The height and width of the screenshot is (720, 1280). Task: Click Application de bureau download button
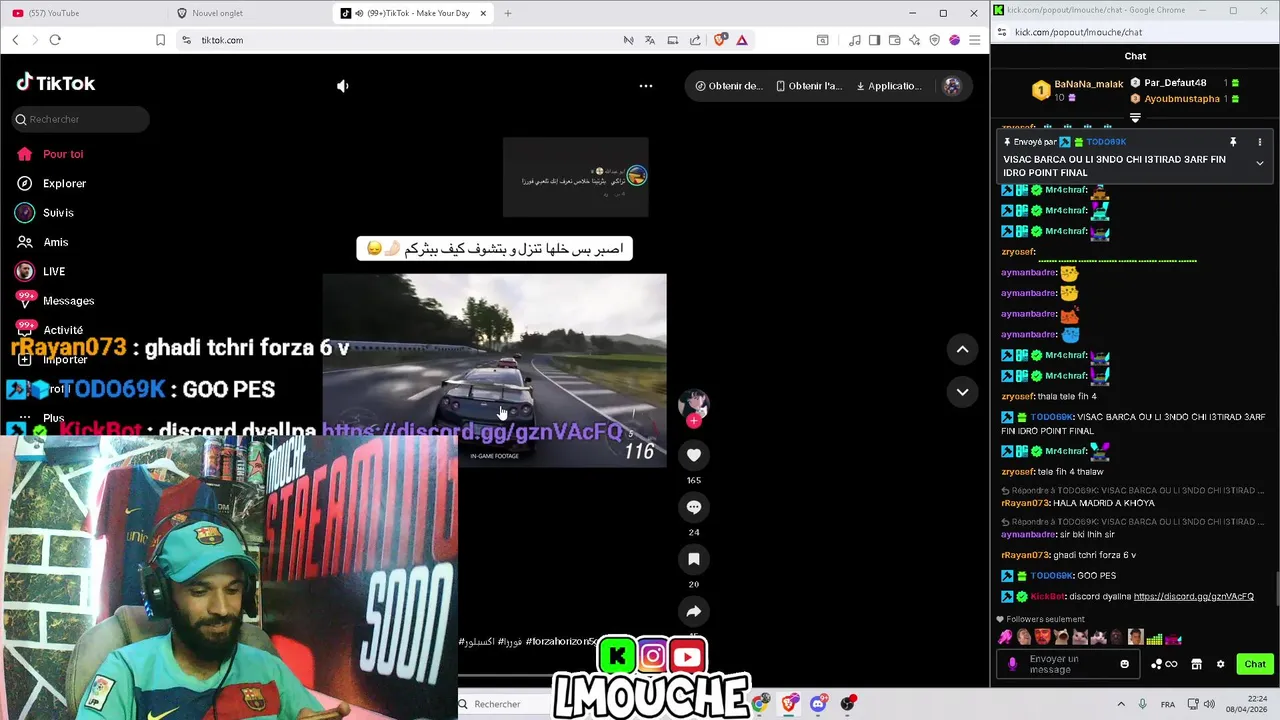[889, 86]
